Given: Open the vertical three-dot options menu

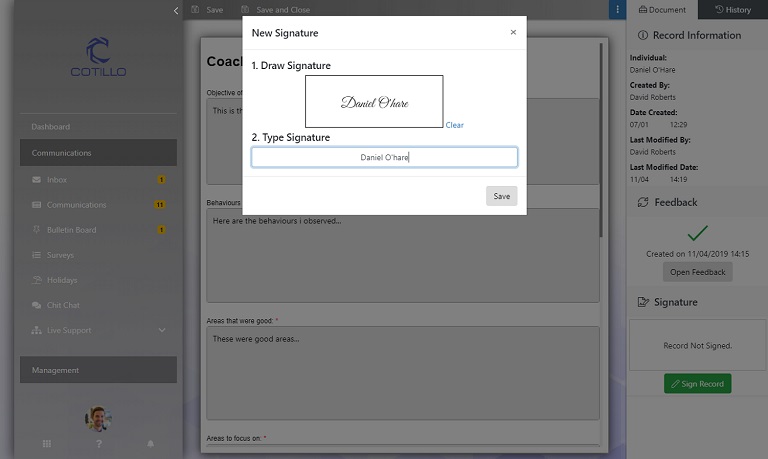Looking at the screenshot, I should 617,10.
